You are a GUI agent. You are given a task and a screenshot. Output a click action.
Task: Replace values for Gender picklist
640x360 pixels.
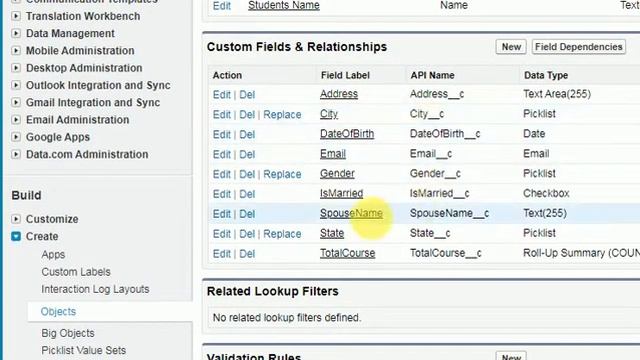282,174
